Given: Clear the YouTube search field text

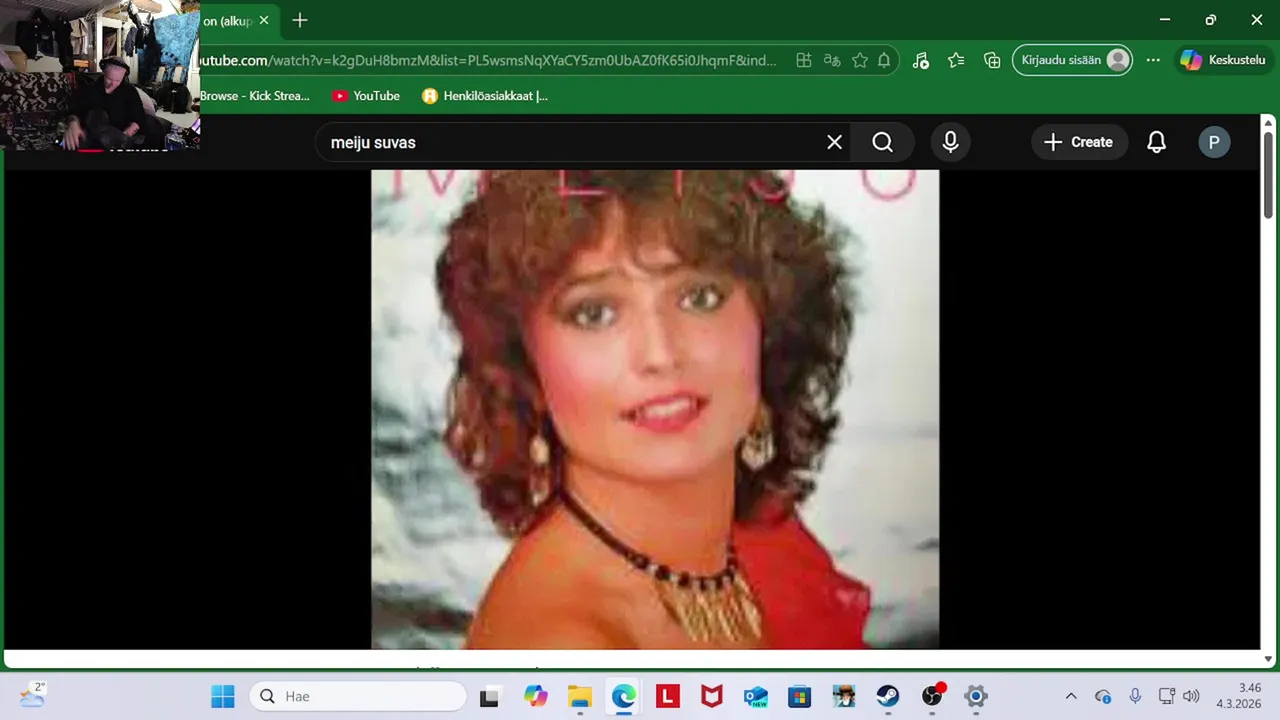Looking at the screenshot, I should coord(834,142).
